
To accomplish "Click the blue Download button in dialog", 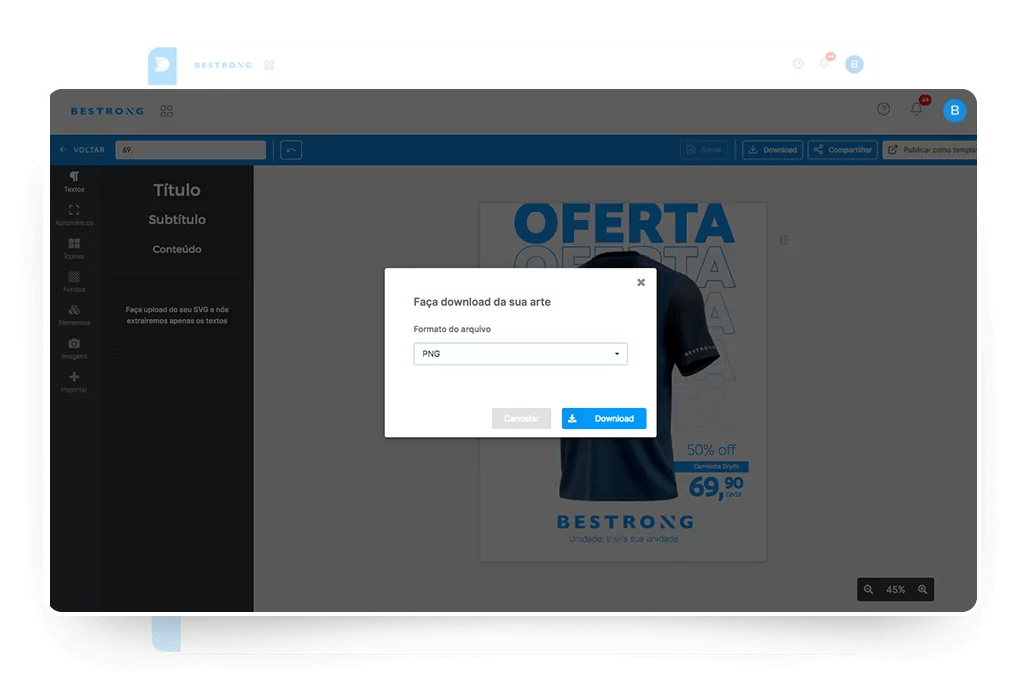I will coord(604,419).
